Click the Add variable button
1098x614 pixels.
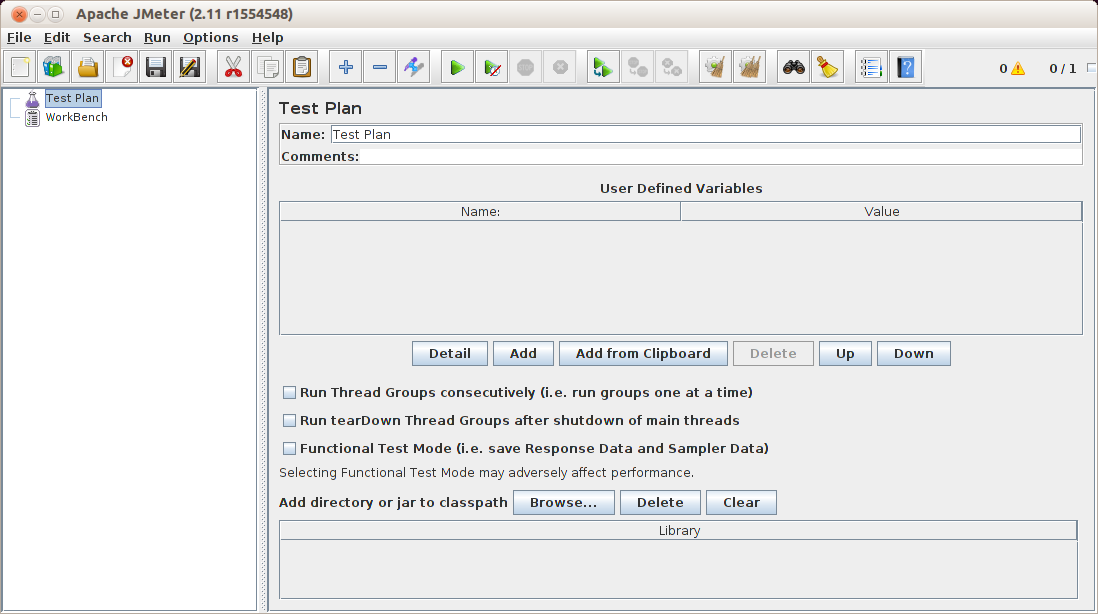pyautogui.click(x=523, y=354)
